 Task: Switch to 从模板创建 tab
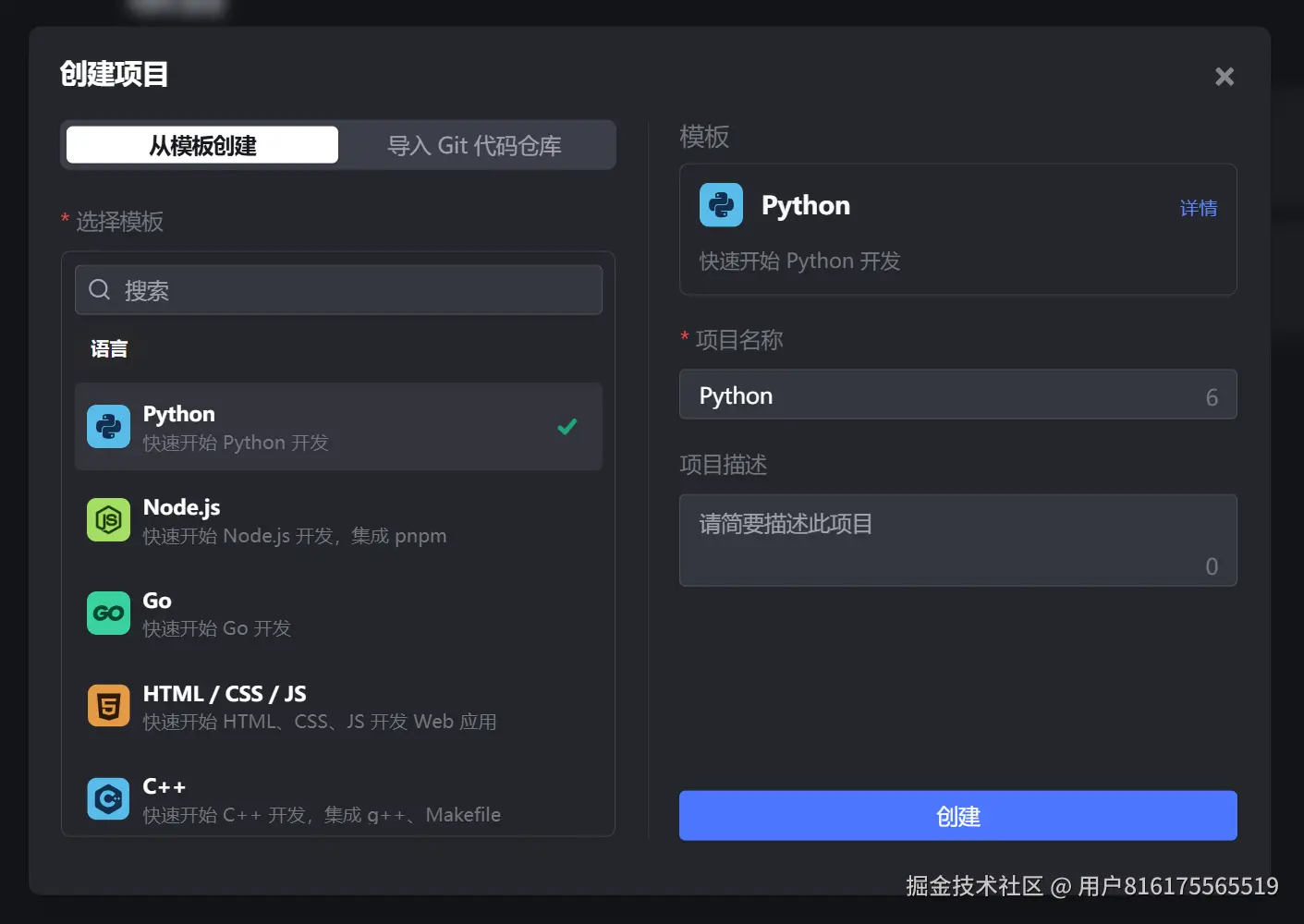click(202, 145)
